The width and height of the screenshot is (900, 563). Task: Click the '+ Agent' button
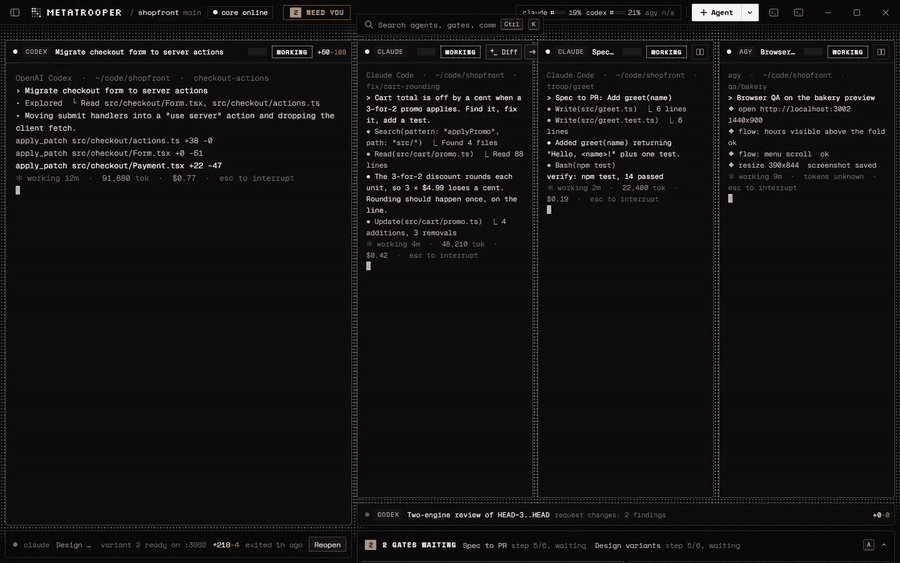click(x=716, y=12)
